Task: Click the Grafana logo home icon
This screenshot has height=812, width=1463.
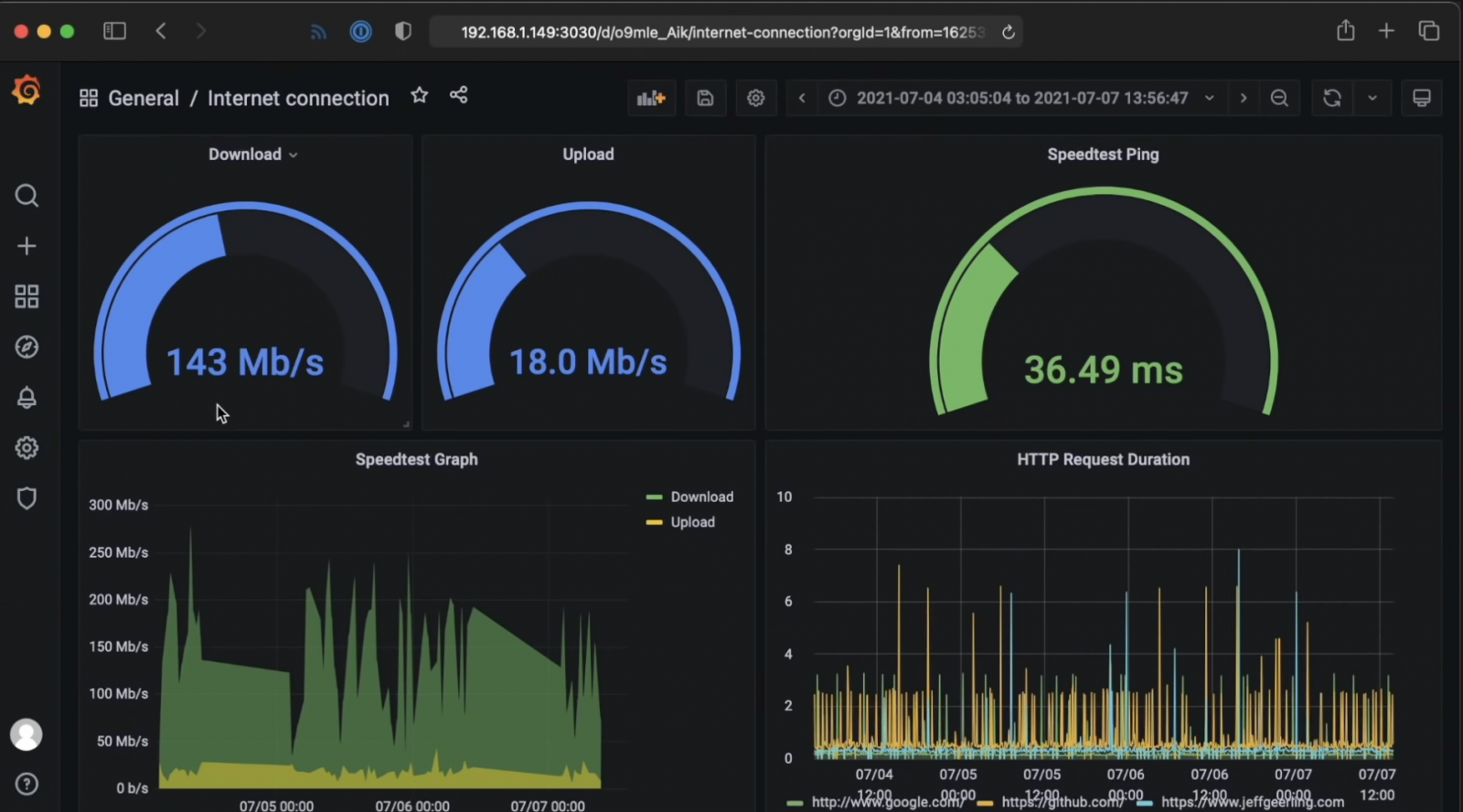Action: tap(27, 91)
